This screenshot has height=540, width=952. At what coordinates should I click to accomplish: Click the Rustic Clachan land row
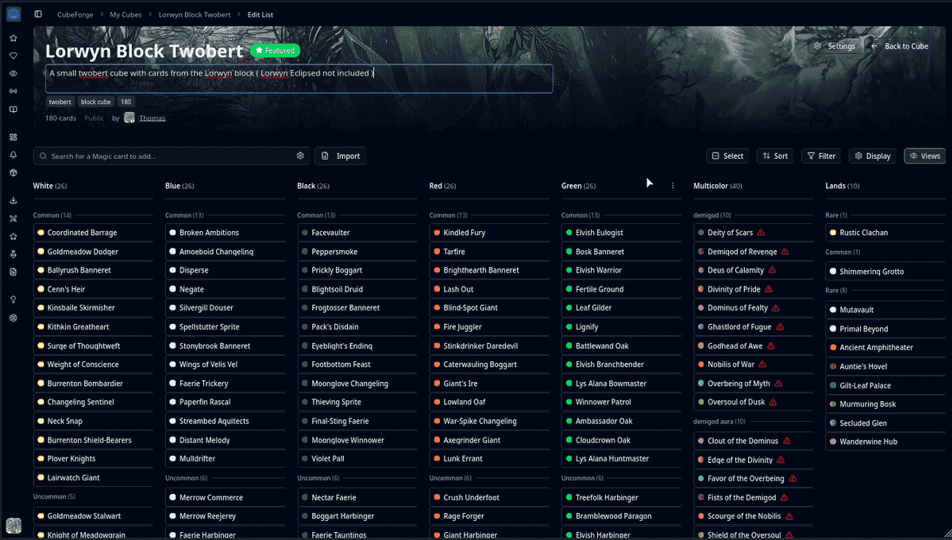(885, 233)
